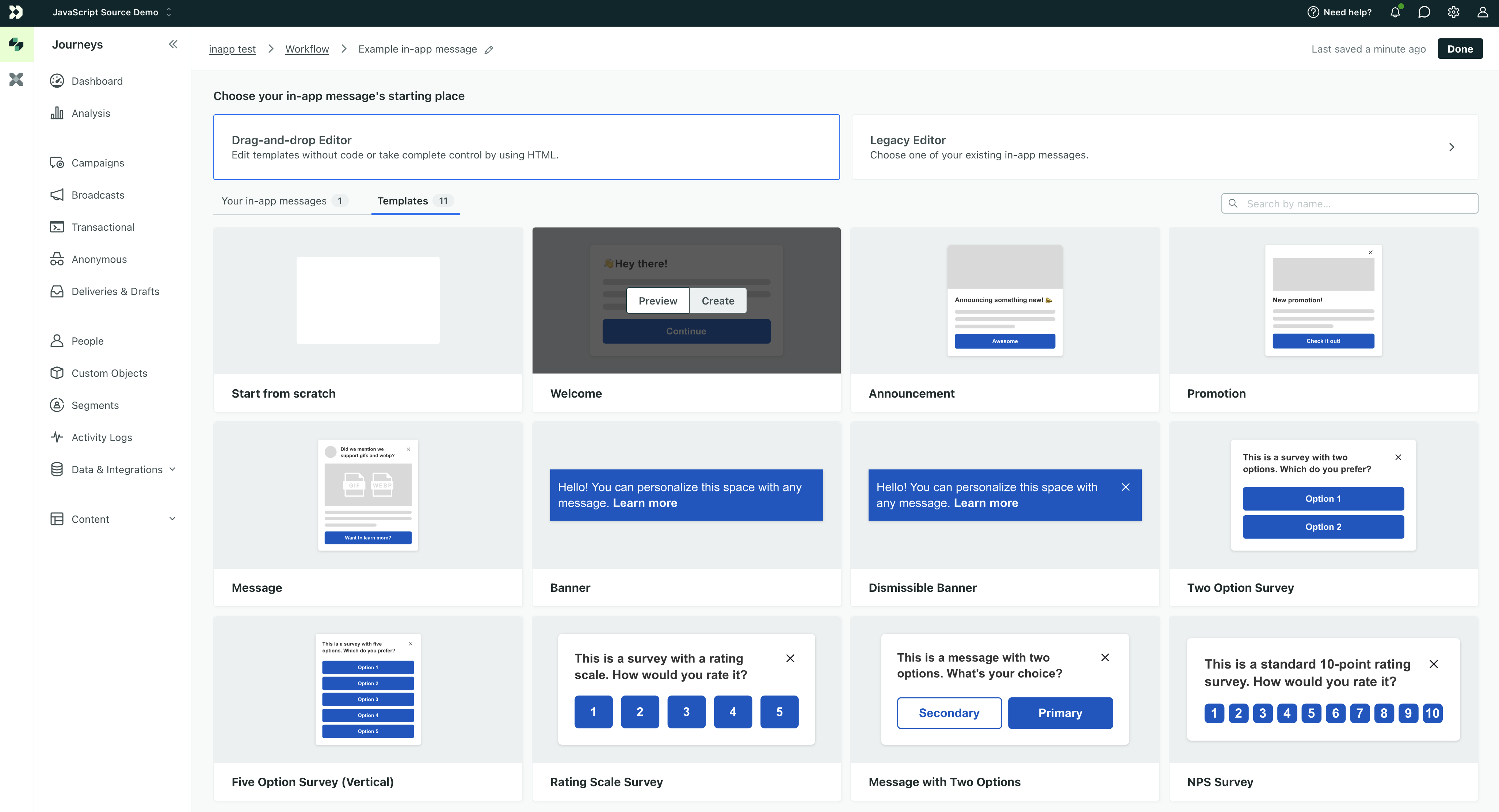Open the Segments section
Screen dimensions: 1499x812
tap(95, 405)
